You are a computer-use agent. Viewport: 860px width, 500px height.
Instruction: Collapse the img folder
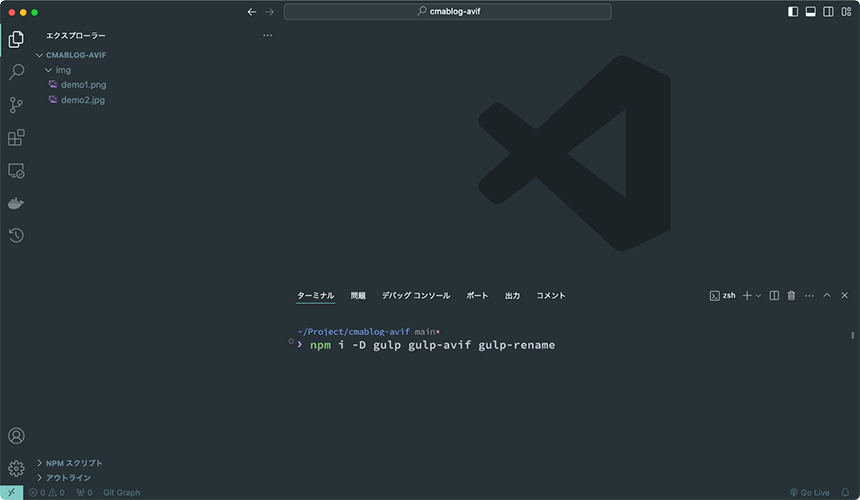tap(62, 70)
